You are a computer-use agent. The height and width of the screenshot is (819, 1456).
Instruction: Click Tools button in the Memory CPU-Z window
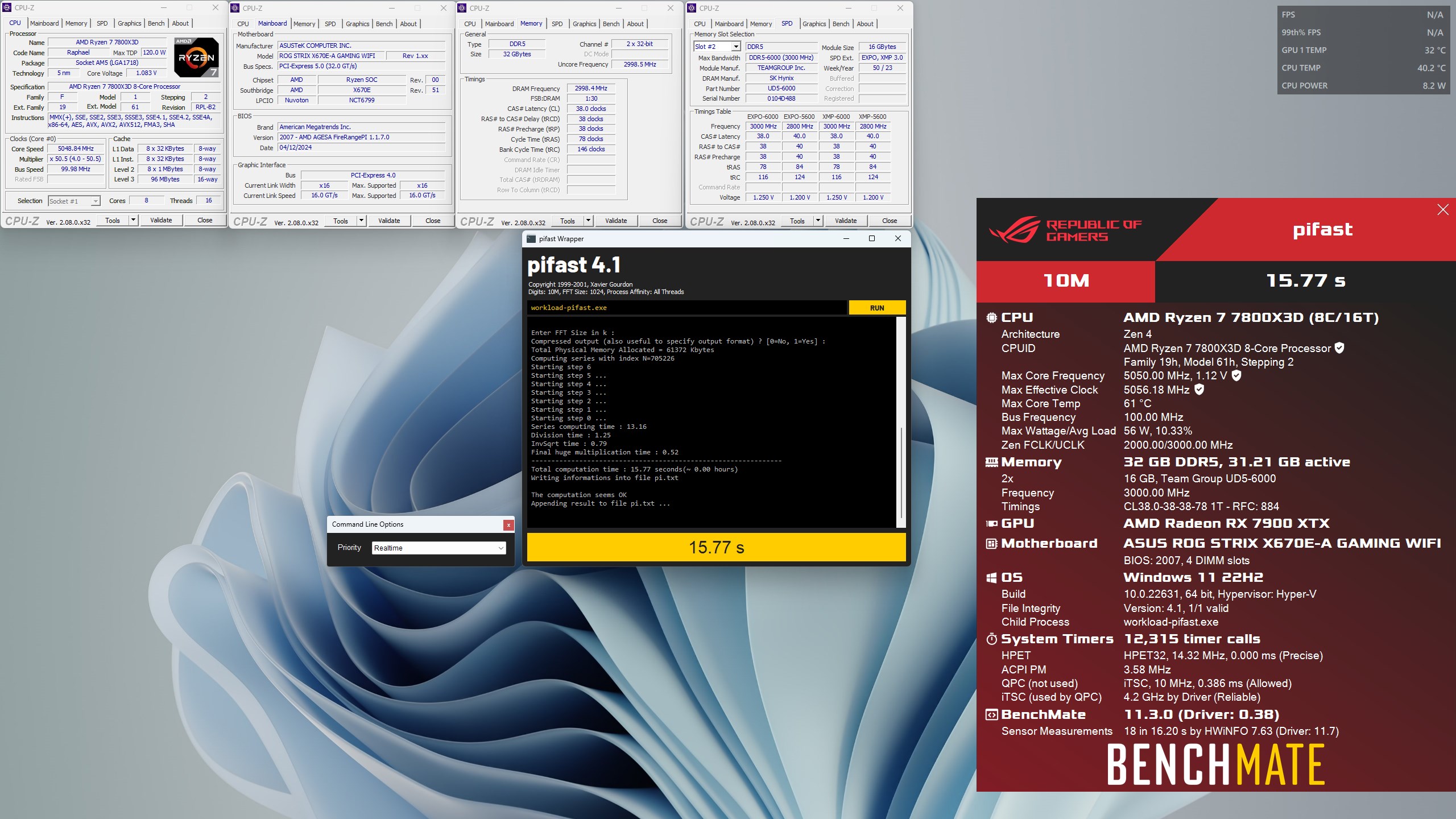[568, 221]
